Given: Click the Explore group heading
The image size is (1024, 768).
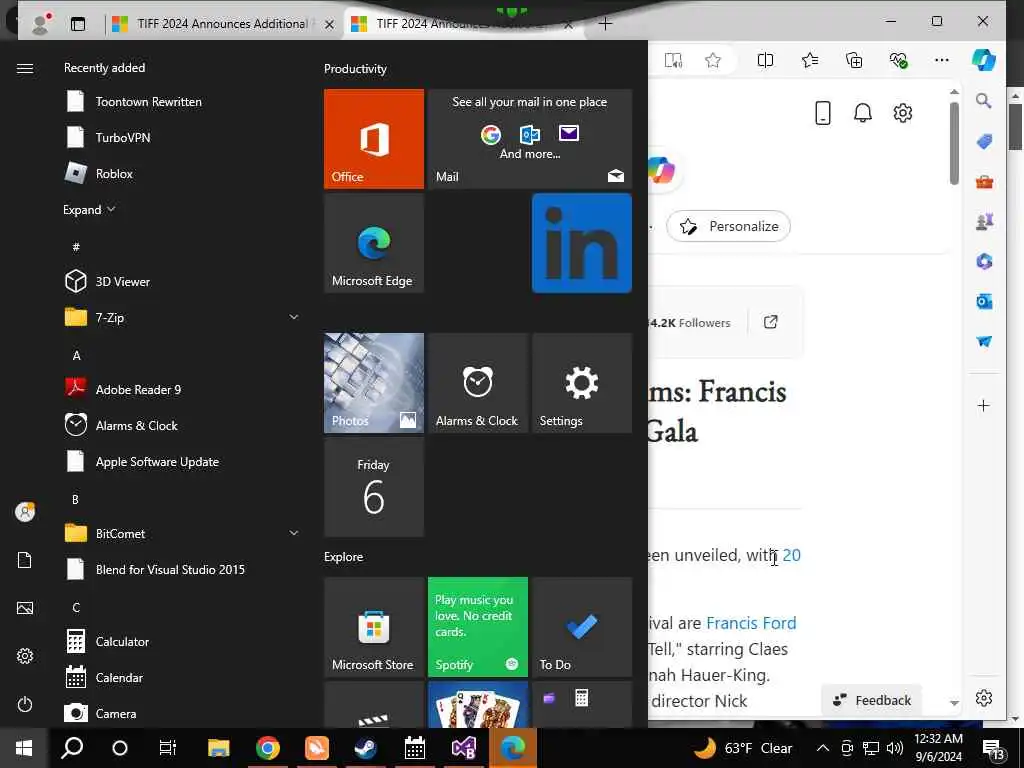Looking at the screenshot, I should click(x=344, y=556).
